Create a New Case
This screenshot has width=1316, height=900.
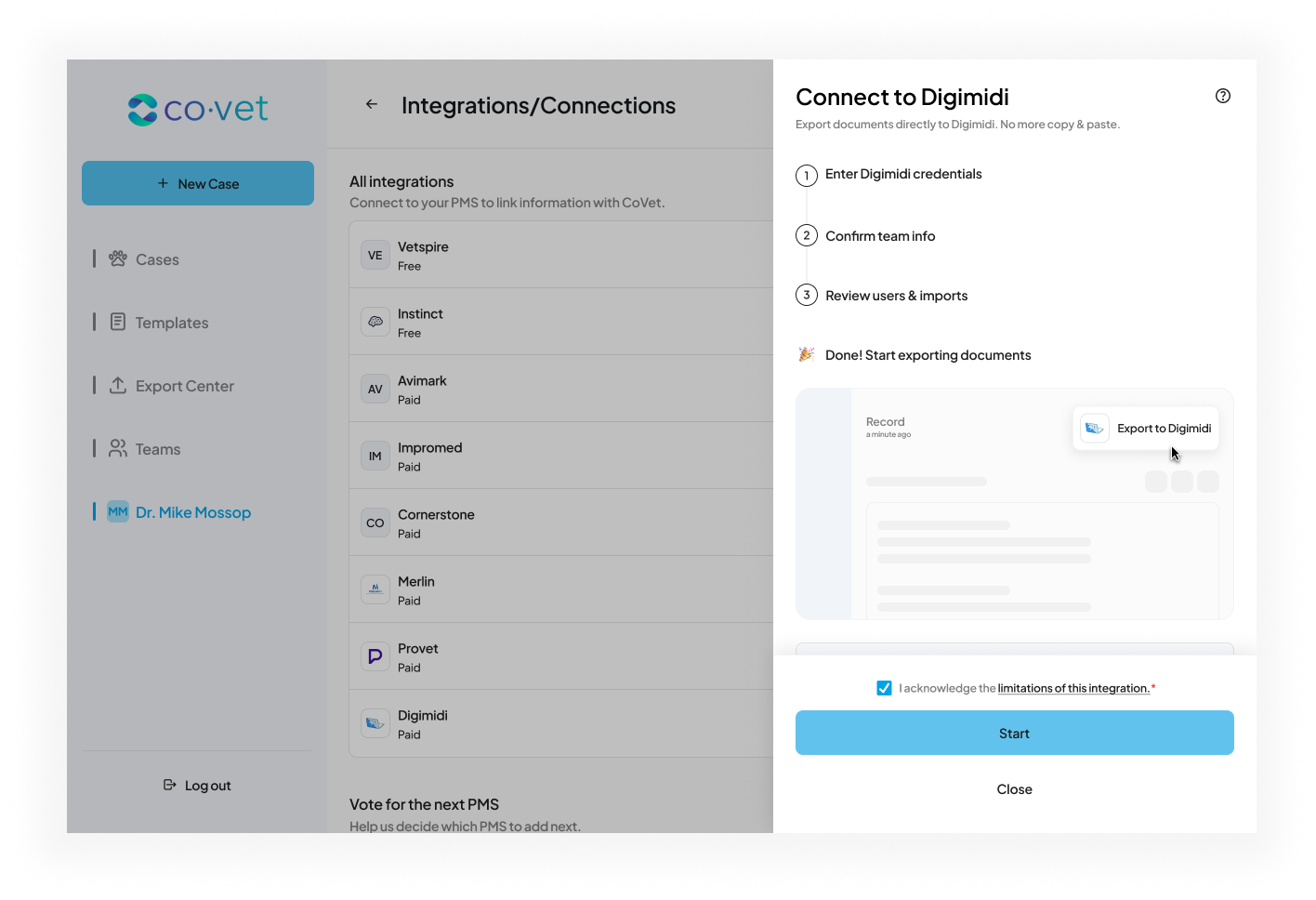click(x=198, y=183)
